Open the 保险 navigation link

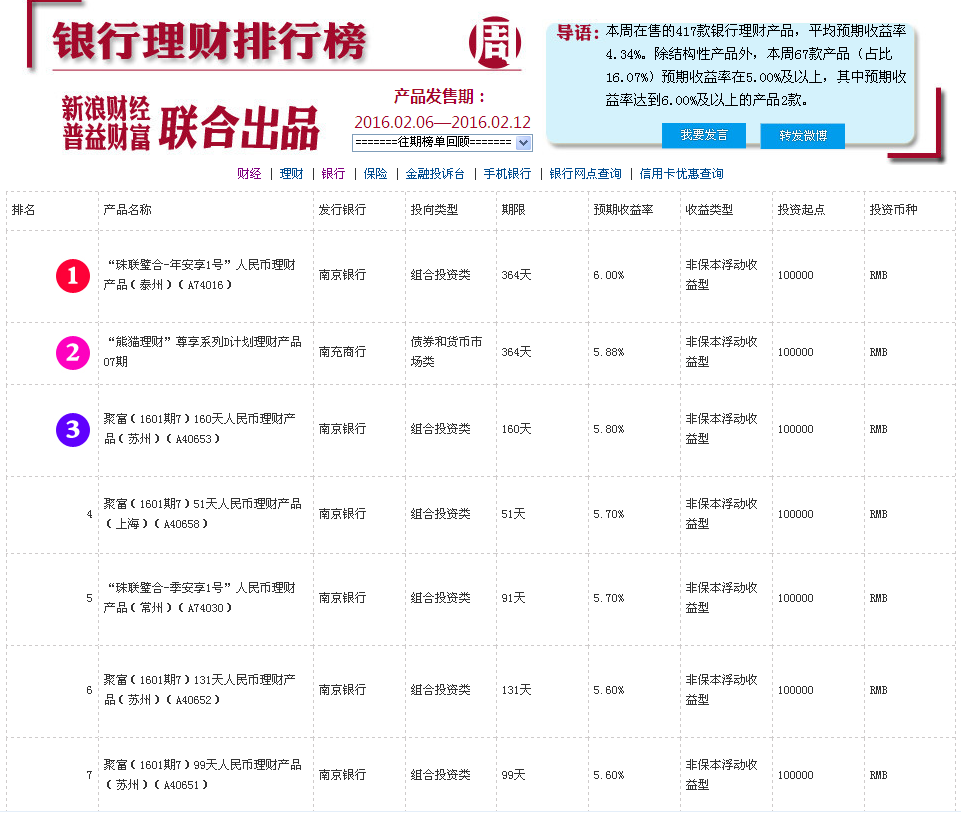[375, 174]
